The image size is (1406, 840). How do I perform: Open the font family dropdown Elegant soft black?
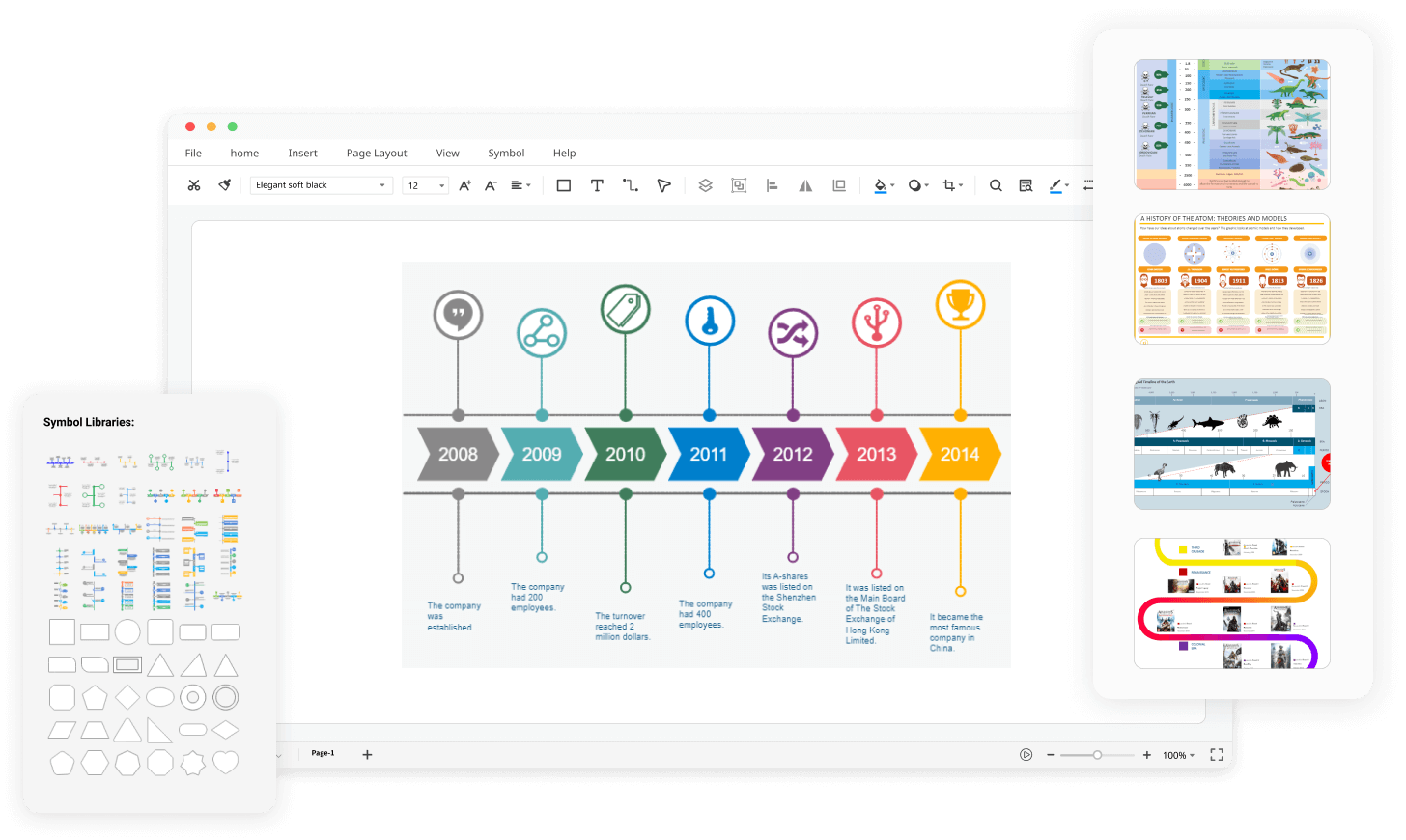(322, 185)
